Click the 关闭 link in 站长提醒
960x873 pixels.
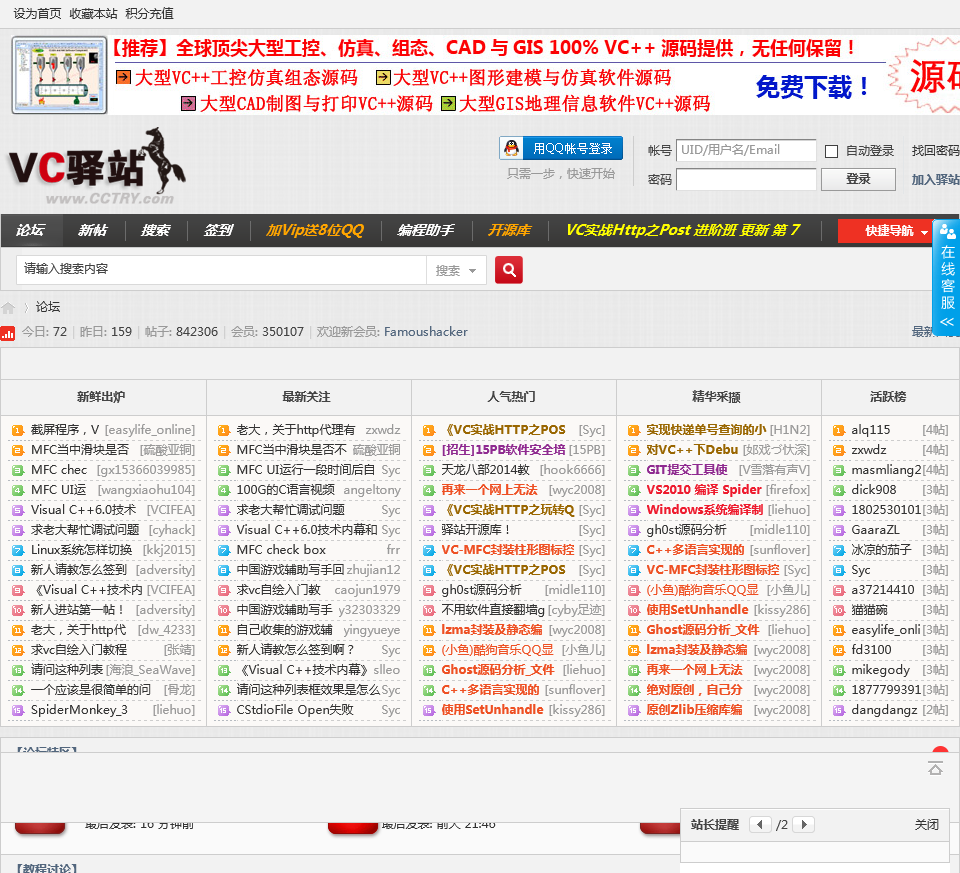(x=926, y=825)
